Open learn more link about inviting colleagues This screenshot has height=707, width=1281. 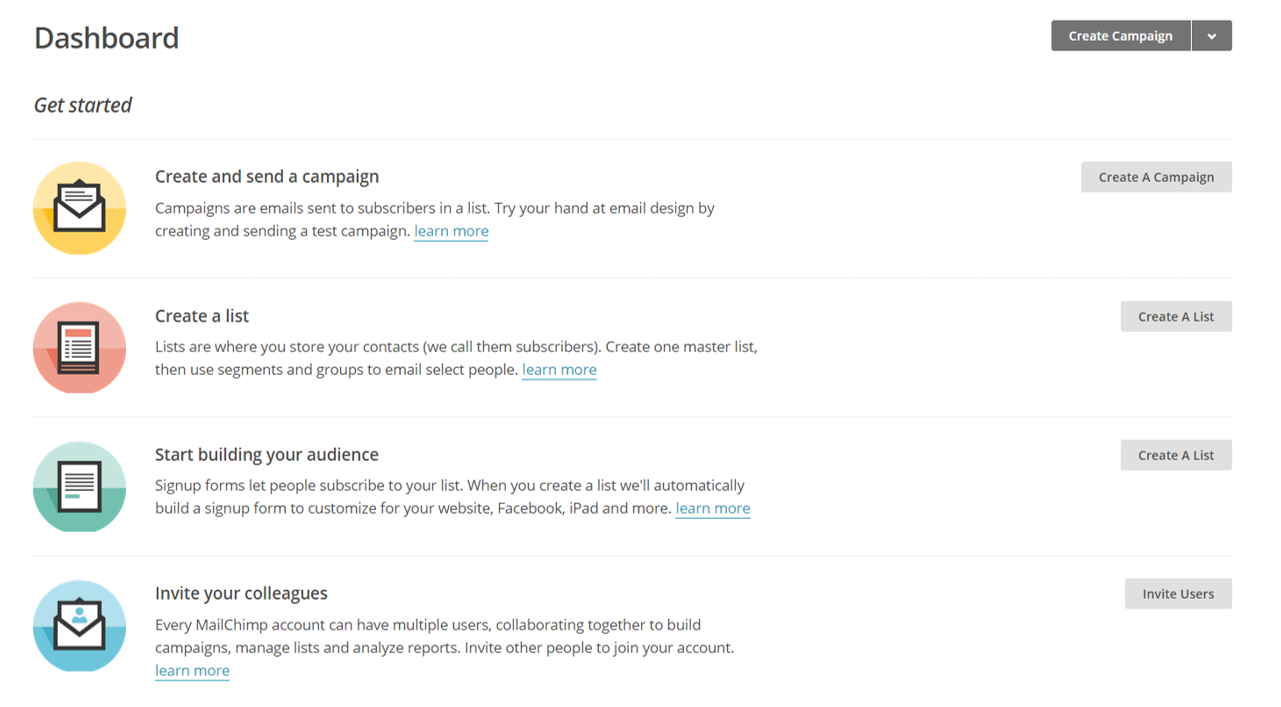pos(193,671)
